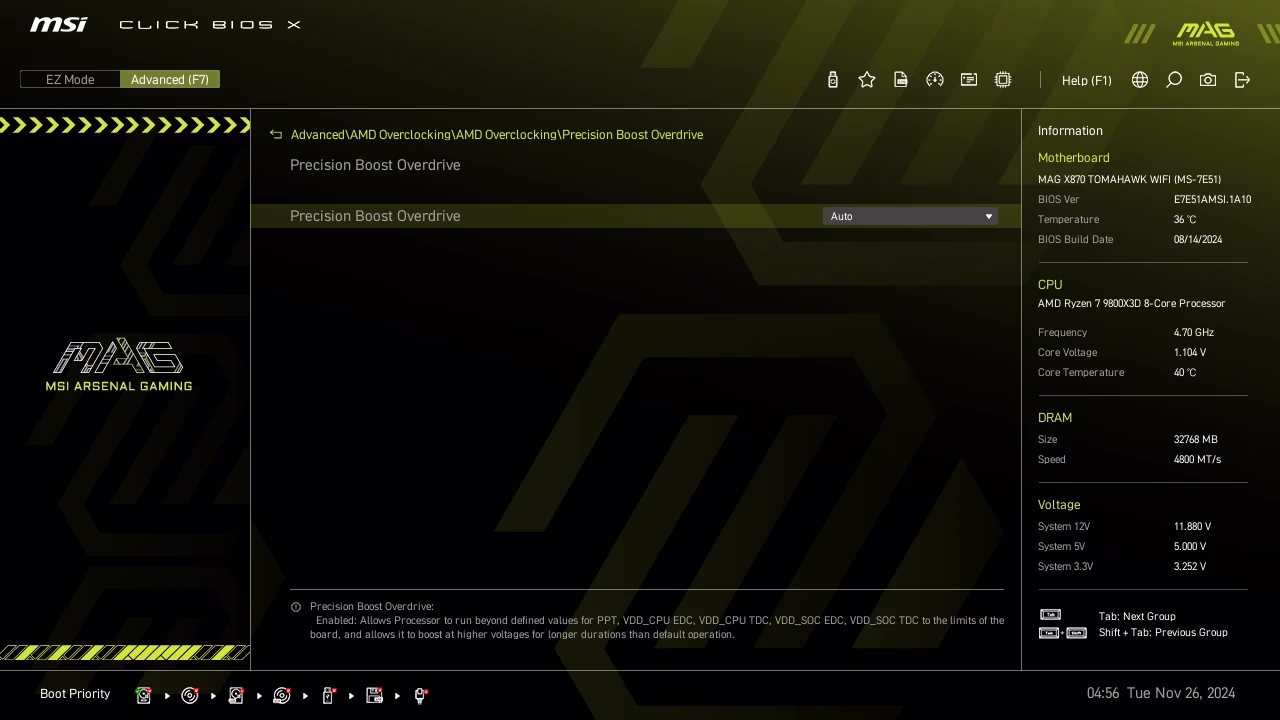The height and width of the screenshot is (720, 1280).
Task: Click the Motherboard section heading
Action: tap(1073, 158)
